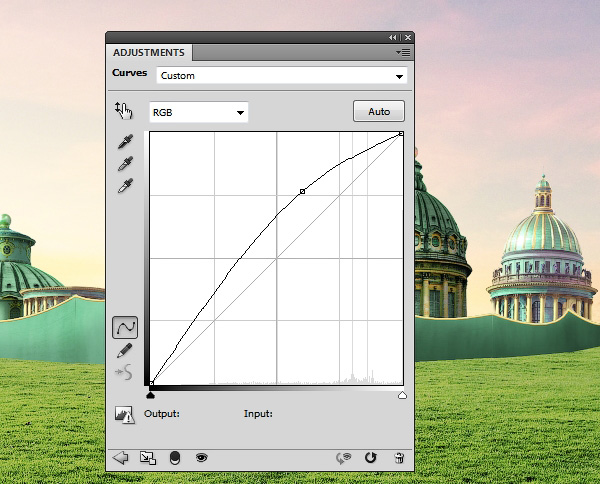Click the smooth curve values icon
600x484 pixels.
(124, 372)
